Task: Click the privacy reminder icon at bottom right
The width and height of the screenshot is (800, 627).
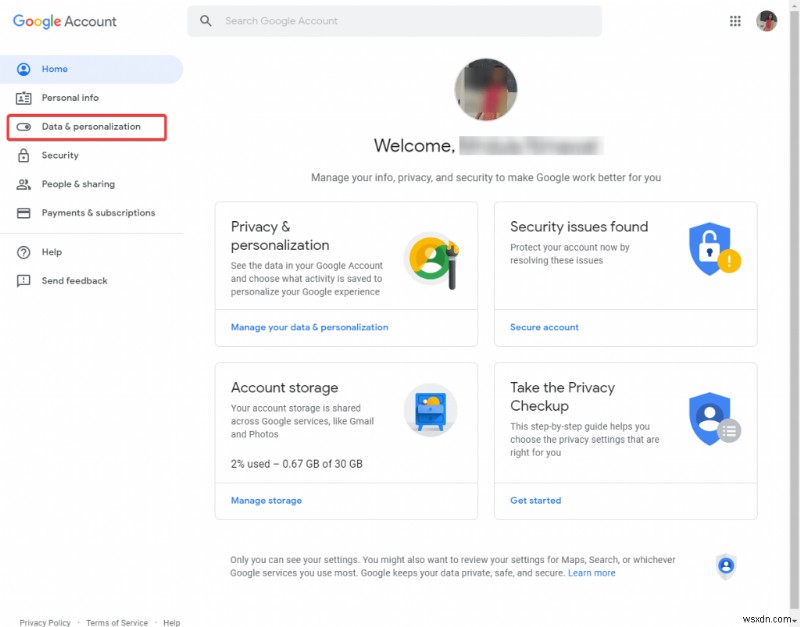Action: 726,566
